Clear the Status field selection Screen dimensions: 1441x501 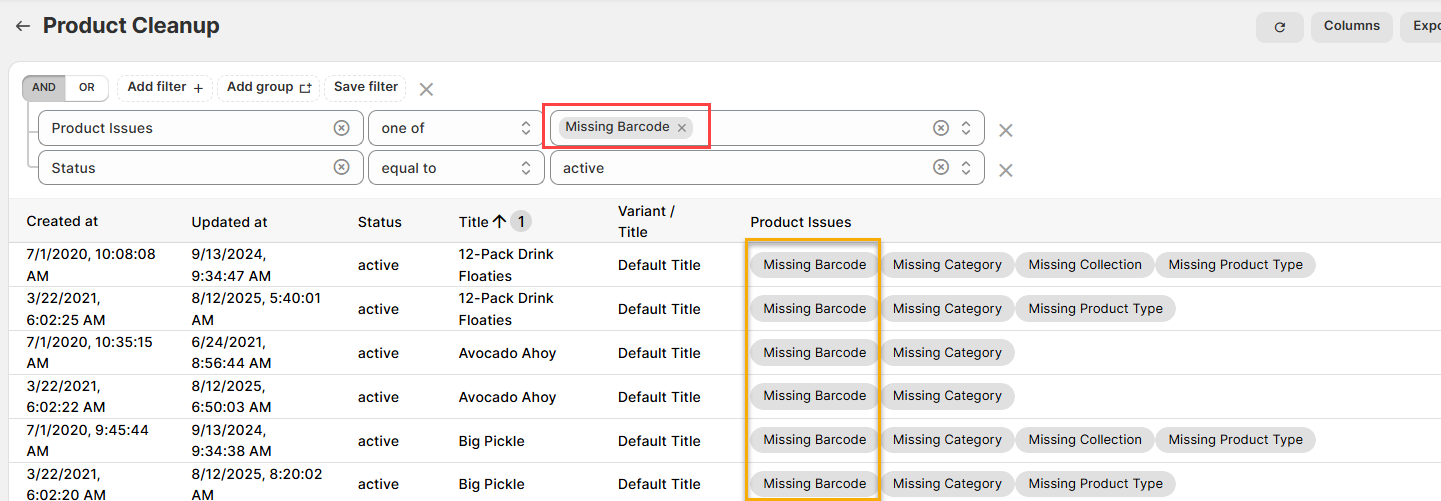coord(341,168)
